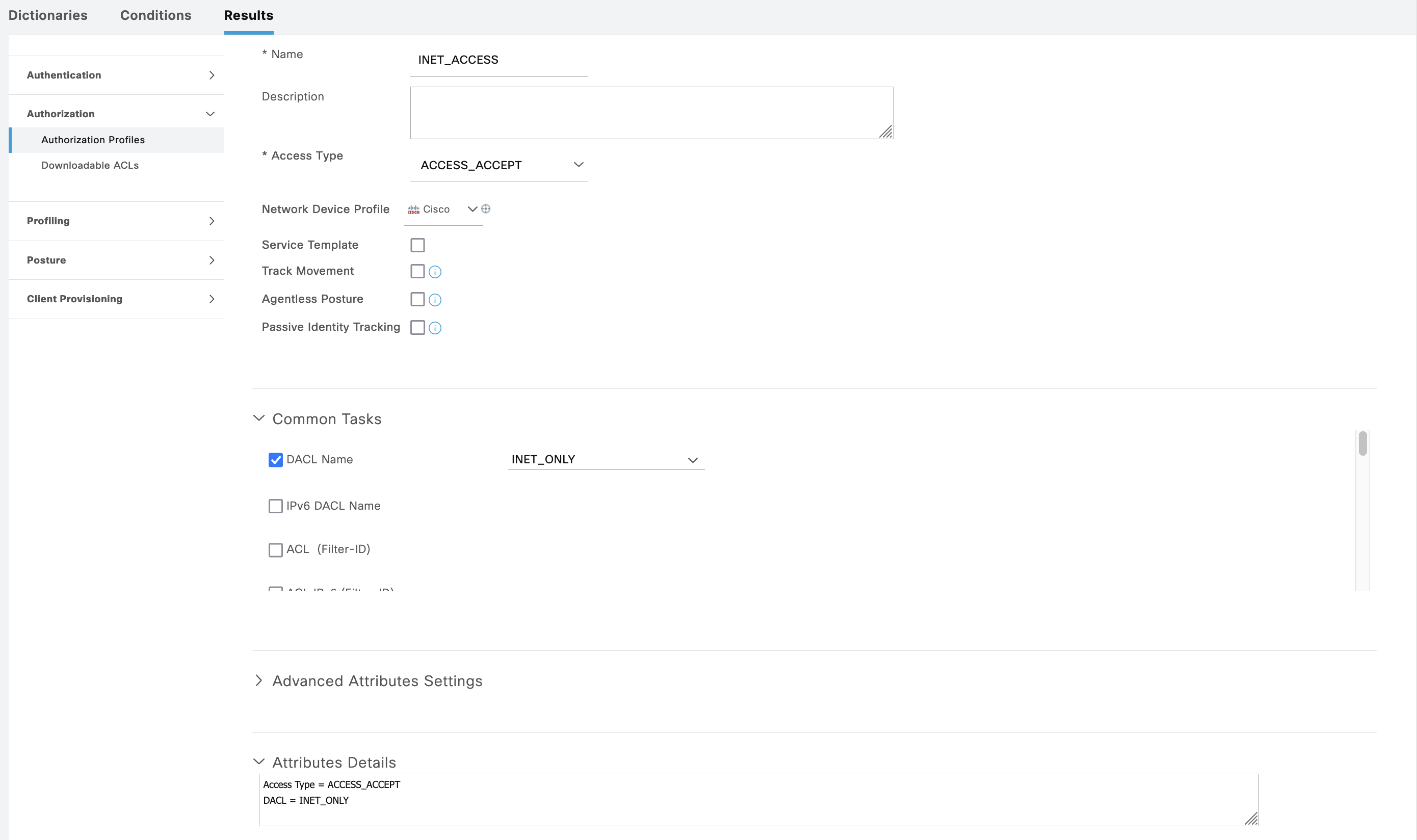Enable the Service Template checkbox
The height and width of the screenshot is (840, 1417).
417,245
